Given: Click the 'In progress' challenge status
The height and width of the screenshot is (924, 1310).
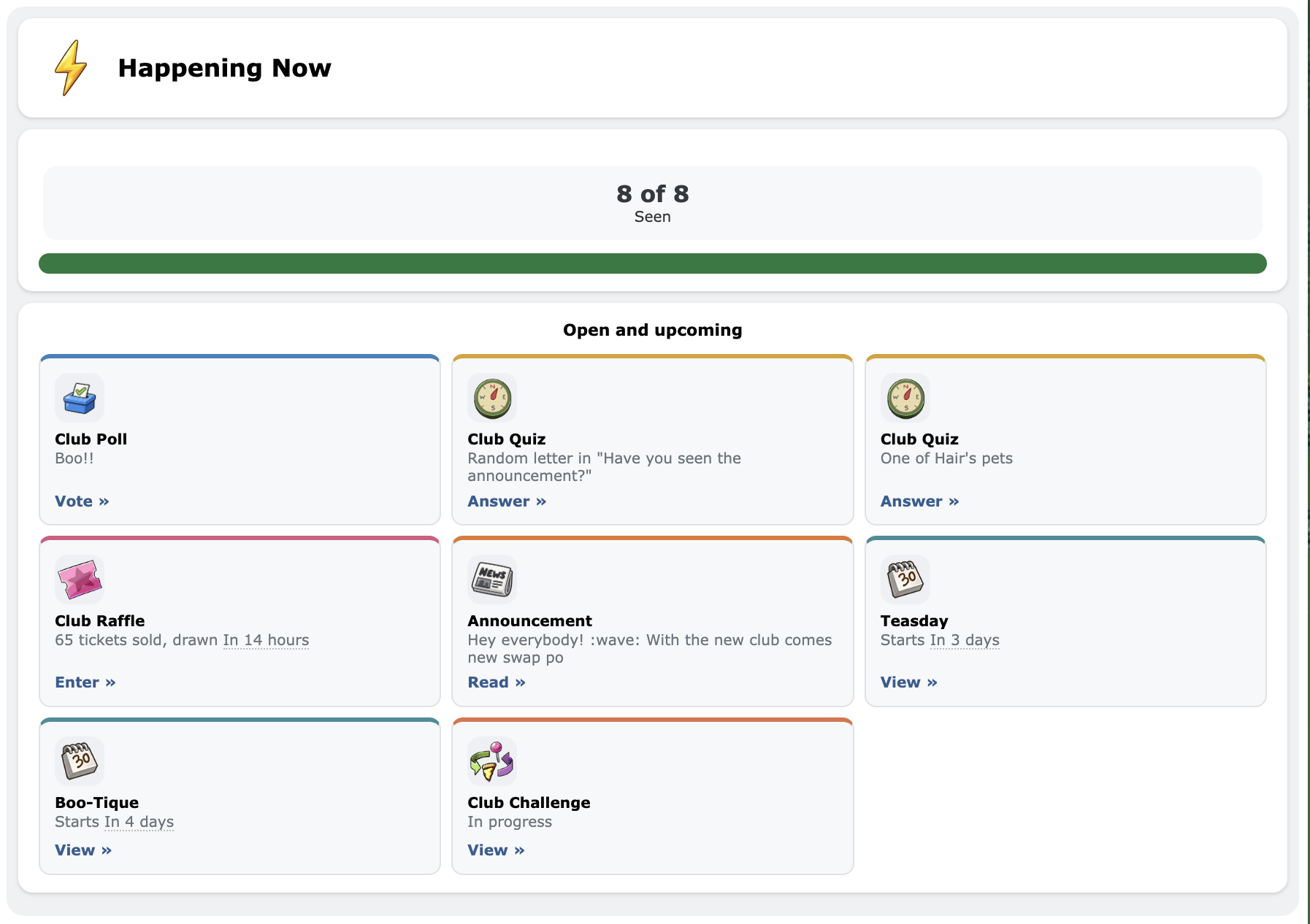Looking at the screenshot, I should (x=510, y=822).
